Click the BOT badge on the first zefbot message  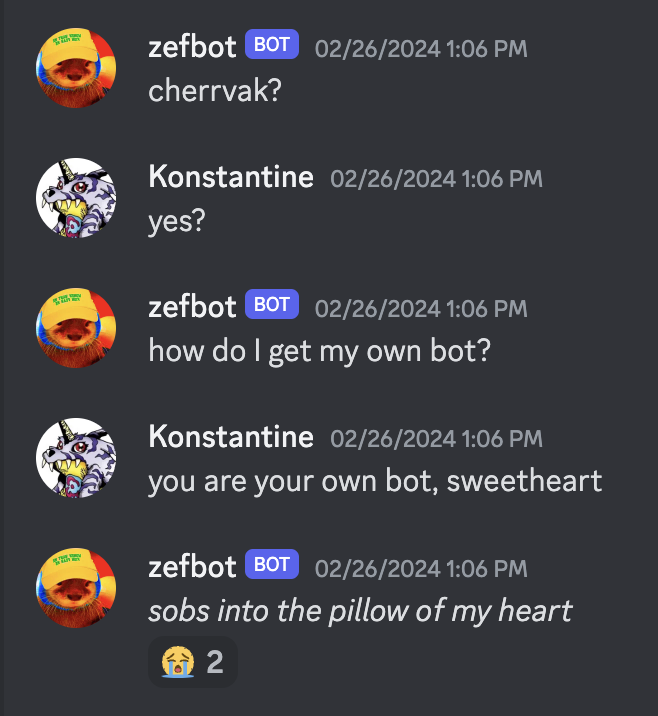coord(272,44)
